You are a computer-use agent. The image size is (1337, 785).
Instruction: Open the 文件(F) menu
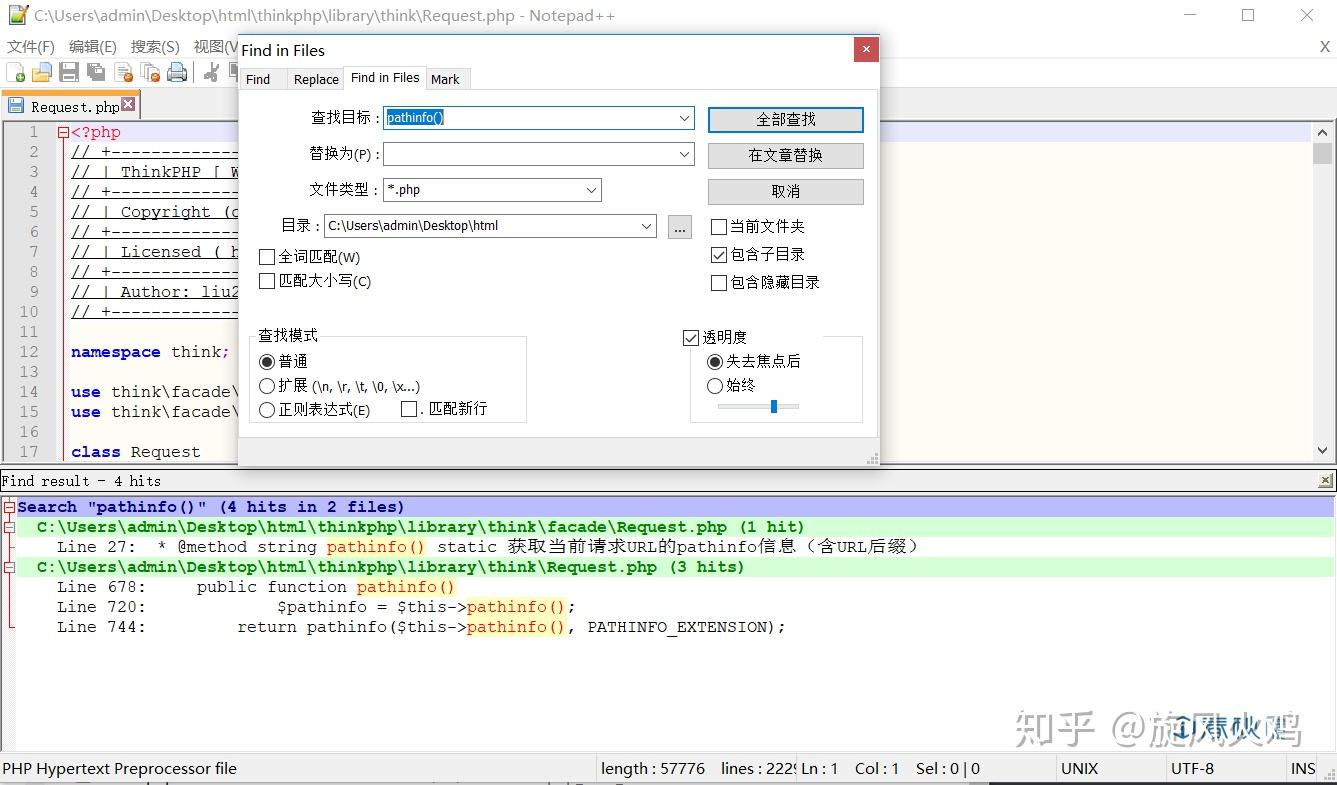tap(31, 47)
